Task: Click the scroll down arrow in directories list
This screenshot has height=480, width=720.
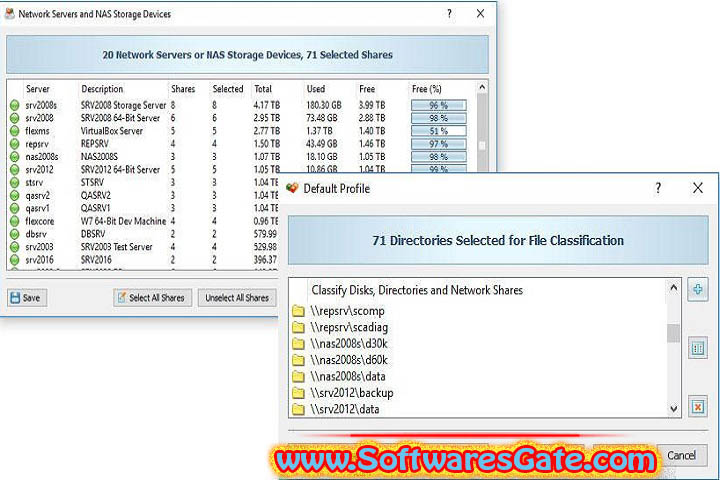Action: click(673, 408)
